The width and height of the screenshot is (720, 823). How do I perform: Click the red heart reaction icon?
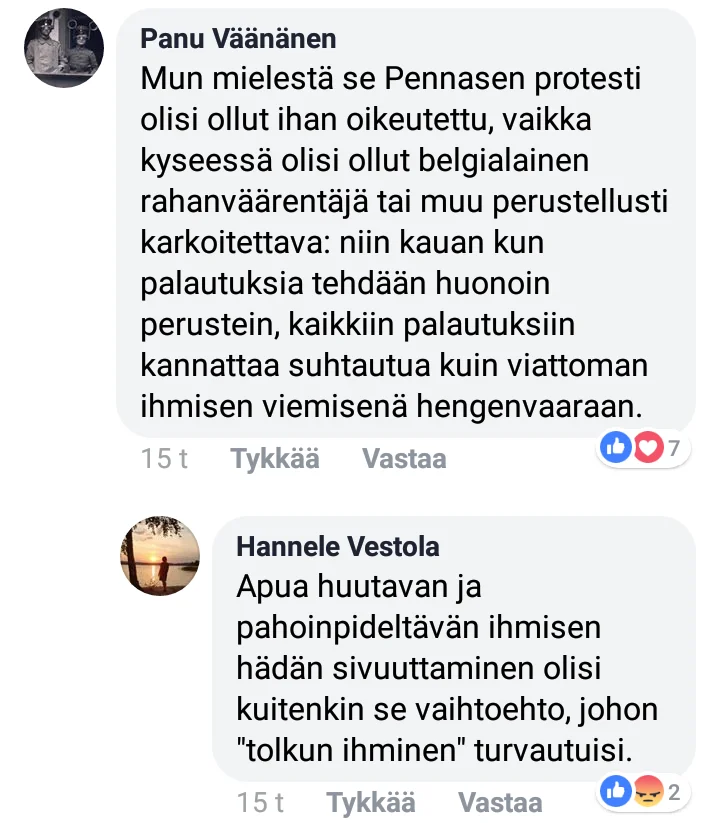[647, 449]
